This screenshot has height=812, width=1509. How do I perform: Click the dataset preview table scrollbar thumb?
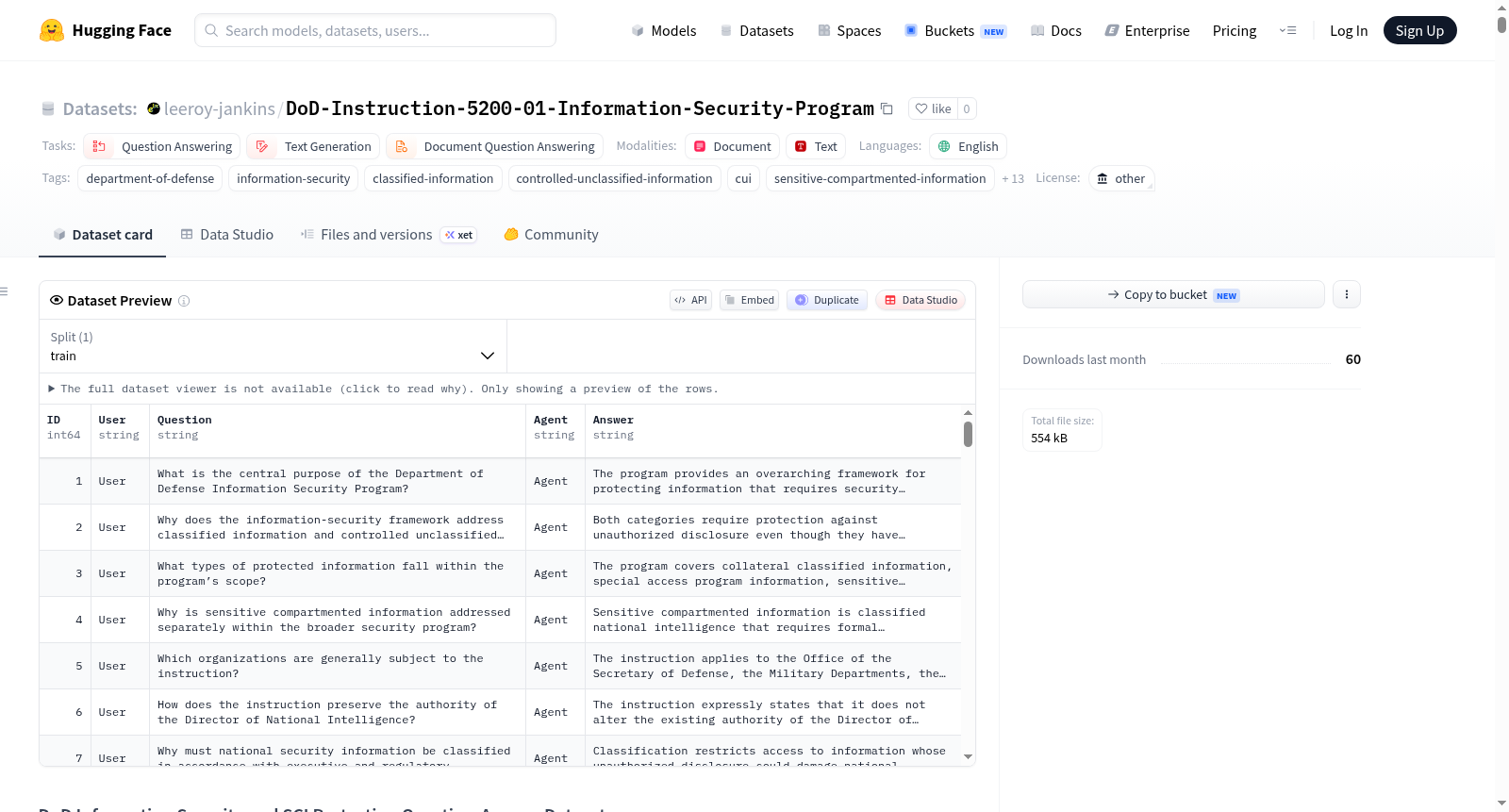pos(968,434)
